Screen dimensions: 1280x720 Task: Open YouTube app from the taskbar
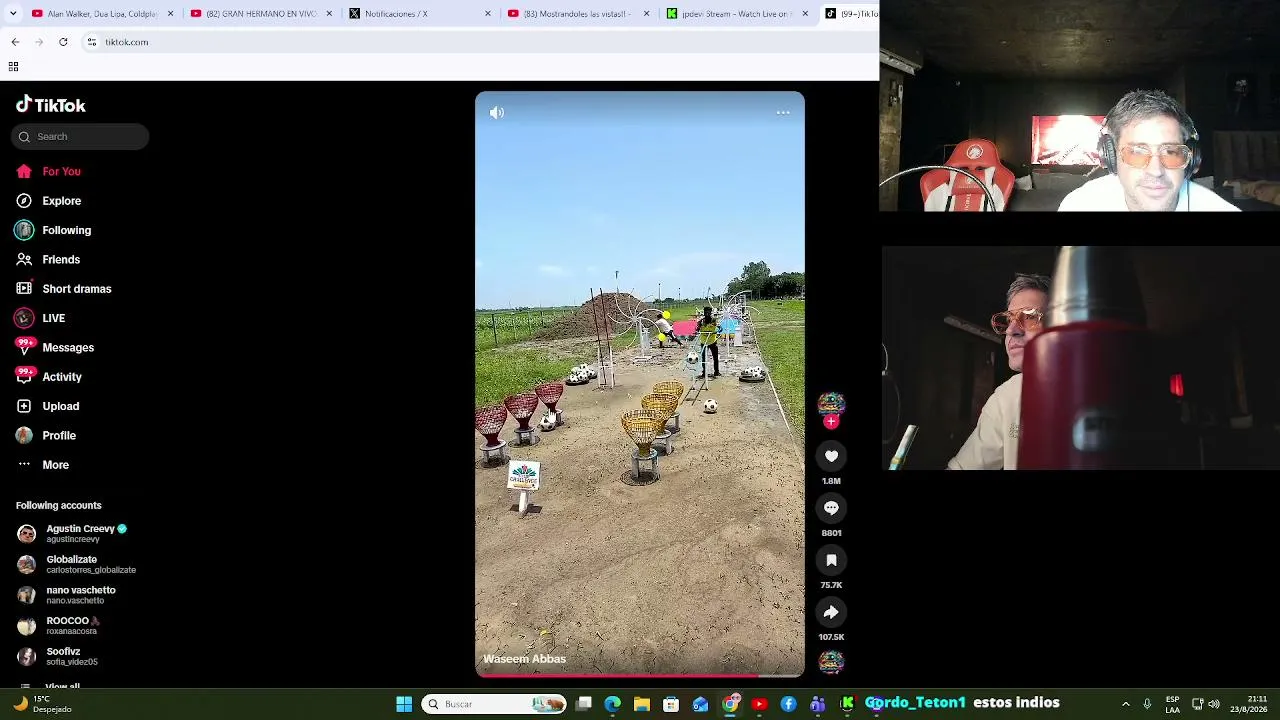pyautogui.click(x=760, y=704)
